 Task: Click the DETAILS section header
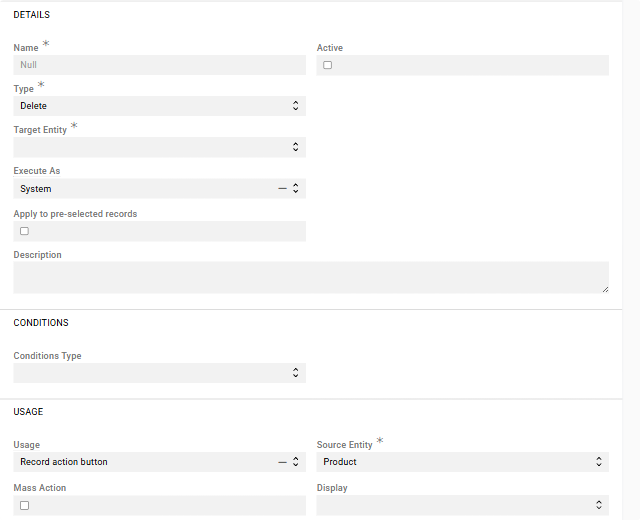tap(31, 16)
